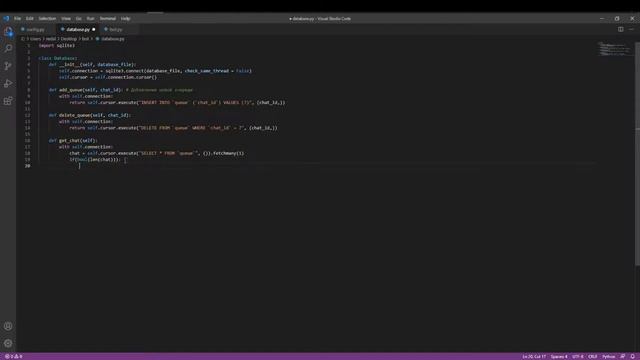Open the Explorer view in the activity bar
This screenshot has height=360, width=640.
pyautogui.click(x=8, y=31)
